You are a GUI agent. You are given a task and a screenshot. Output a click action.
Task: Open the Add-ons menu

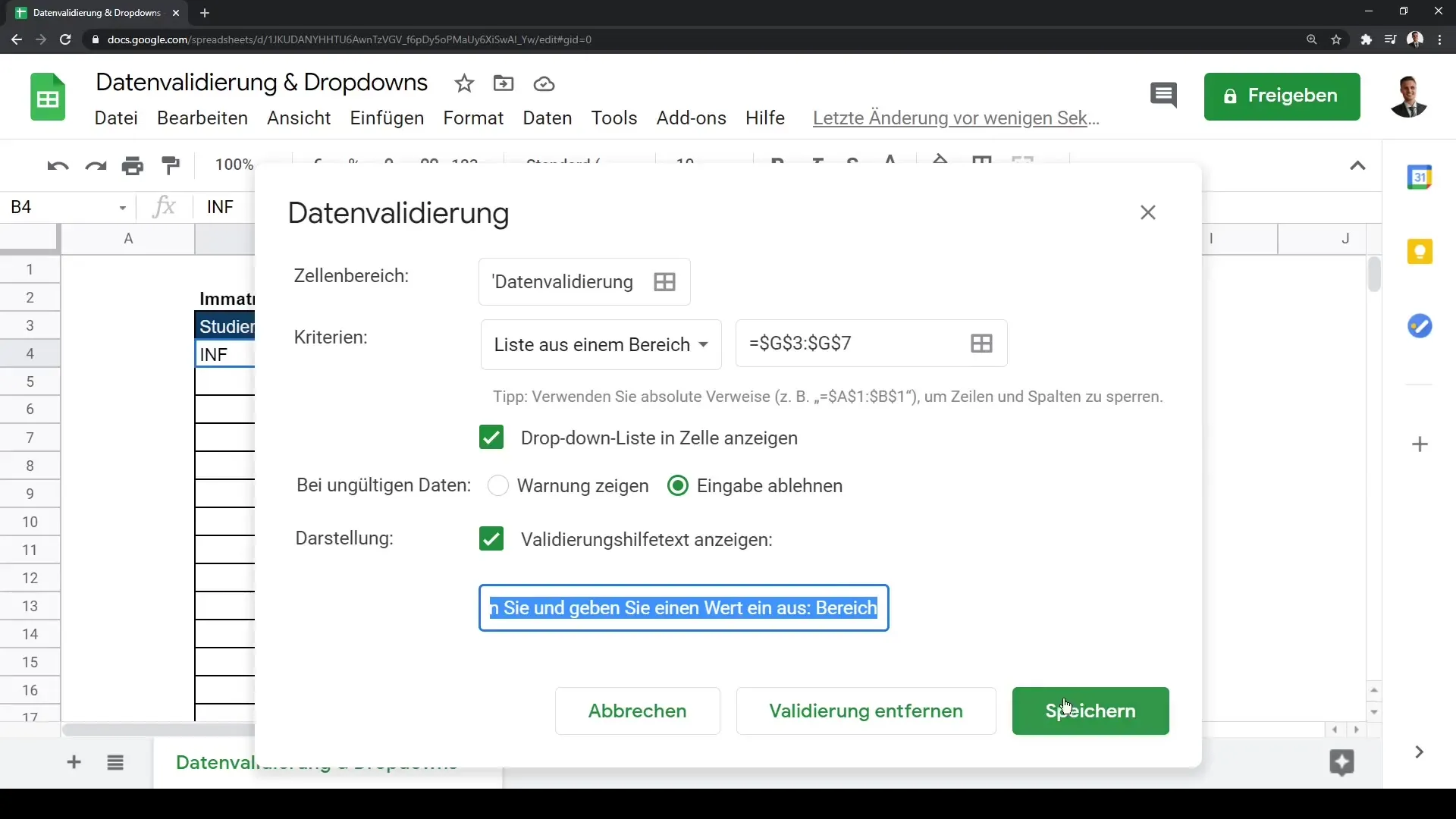tap(692, 118)
